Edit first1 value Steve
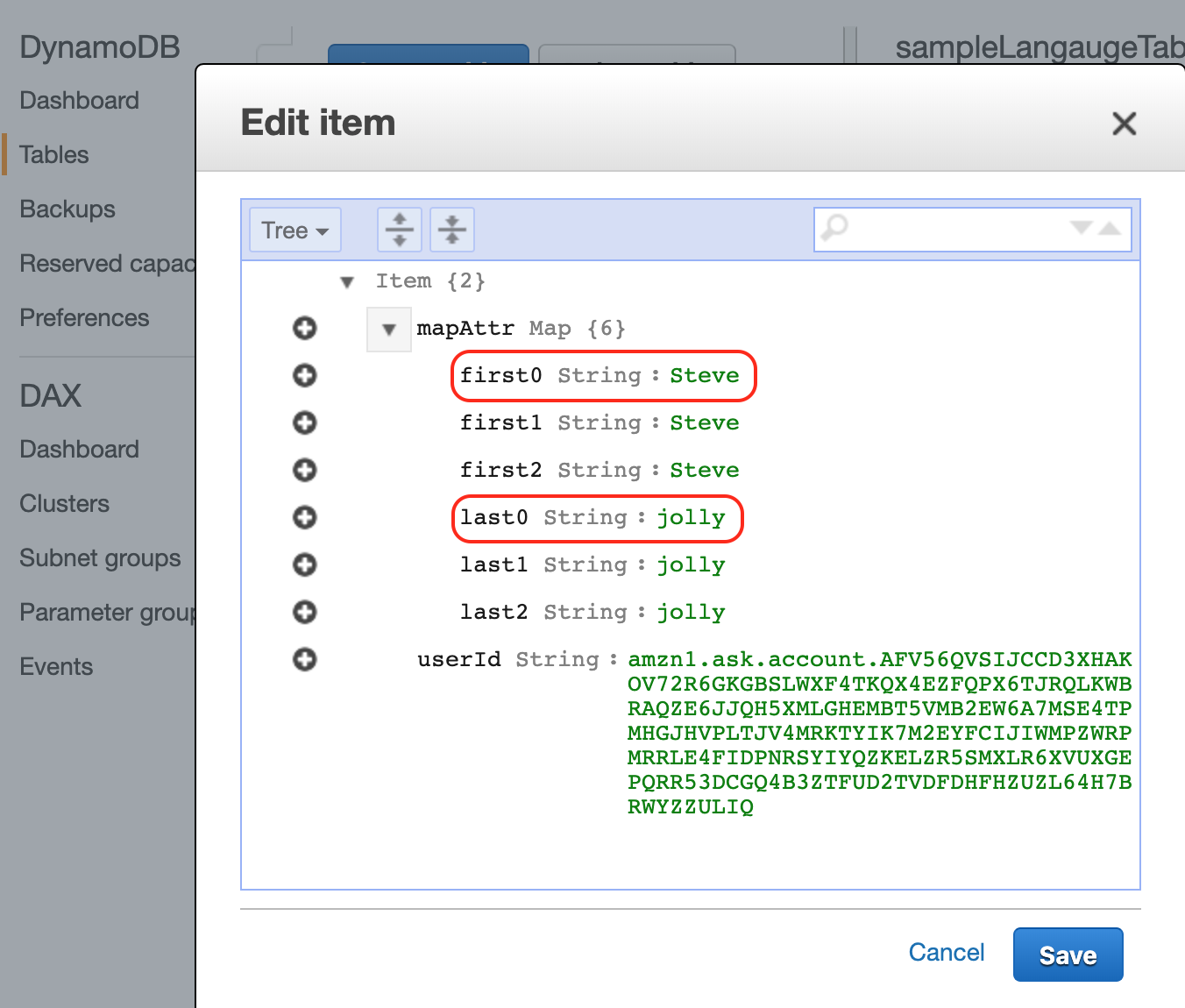 (x=705, y=423)
